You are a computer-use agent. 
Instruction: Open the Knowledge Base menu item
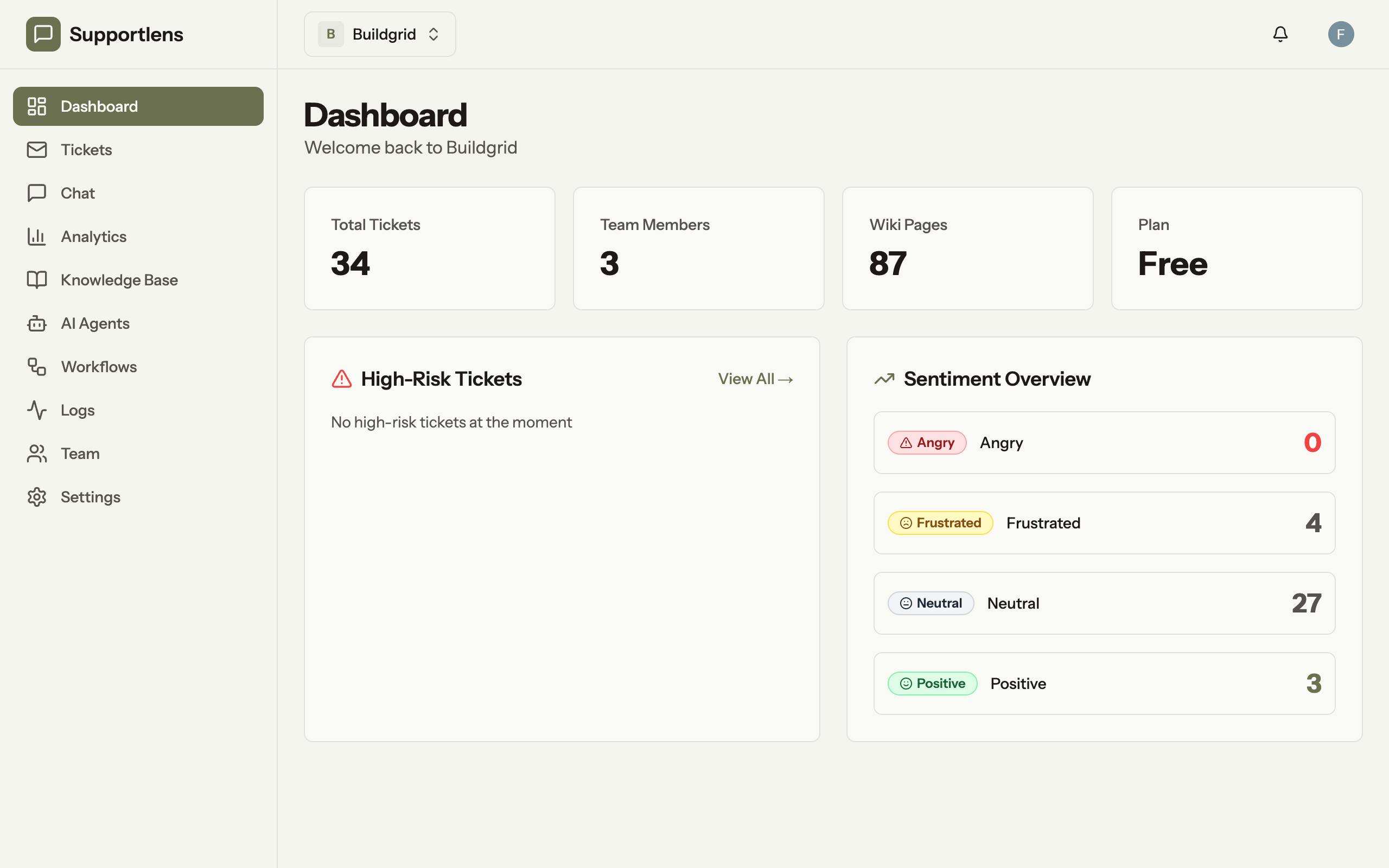[x=119, y=280]
